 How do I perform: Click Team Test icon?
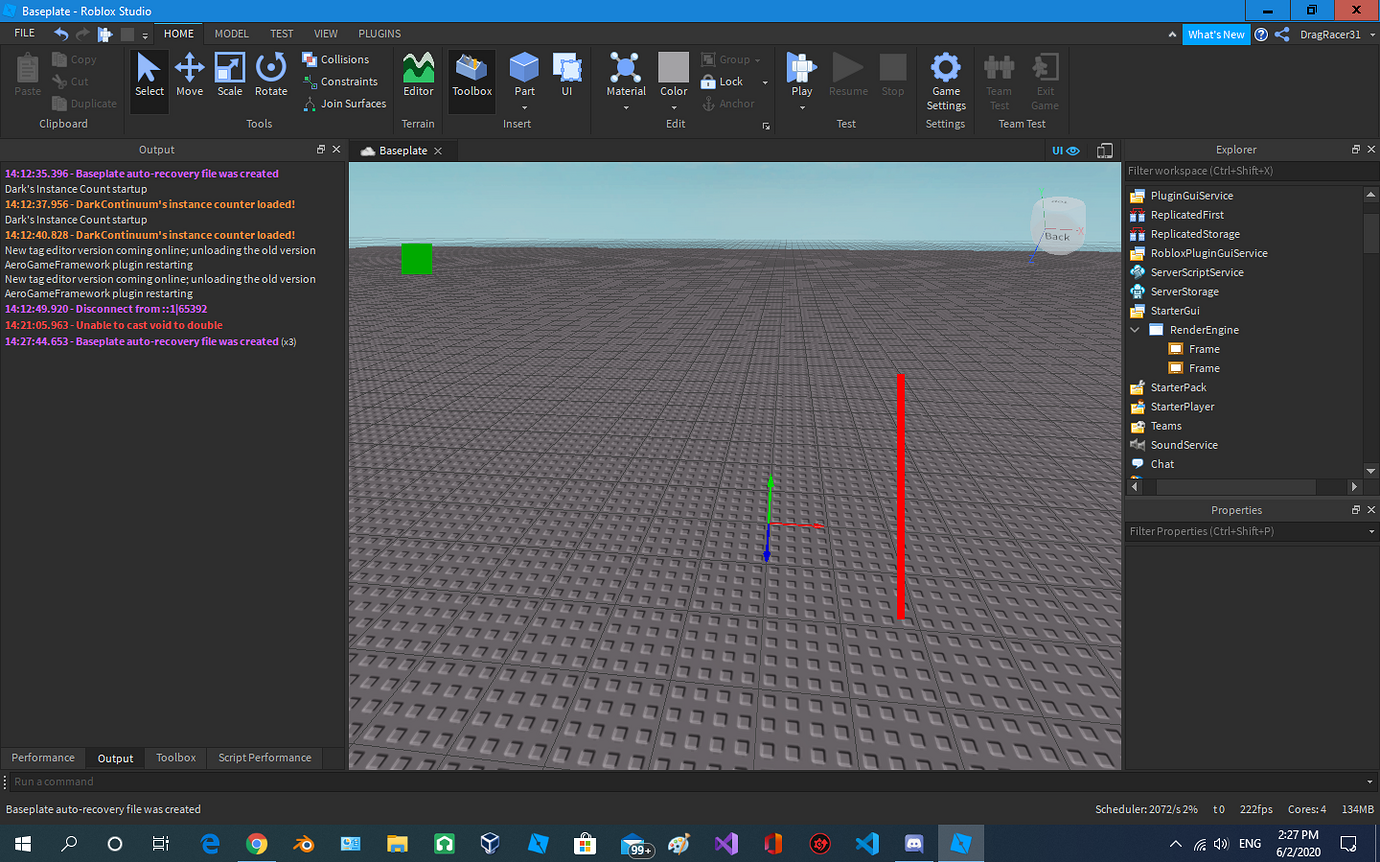pos(999,82)
